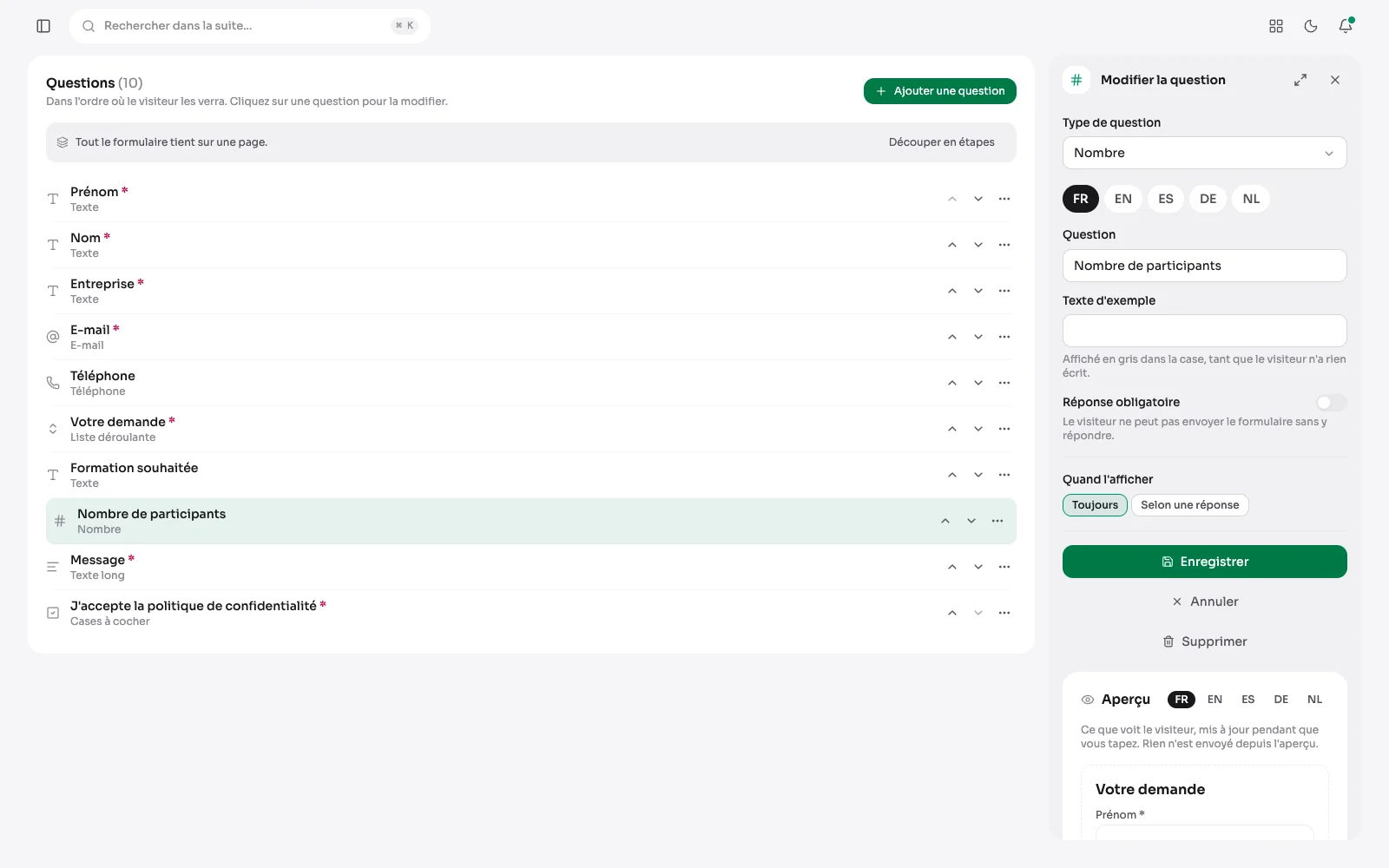Click the Texte d'exemple input
Viewport: 1389px width, 868px height.
pos(1205,331)
